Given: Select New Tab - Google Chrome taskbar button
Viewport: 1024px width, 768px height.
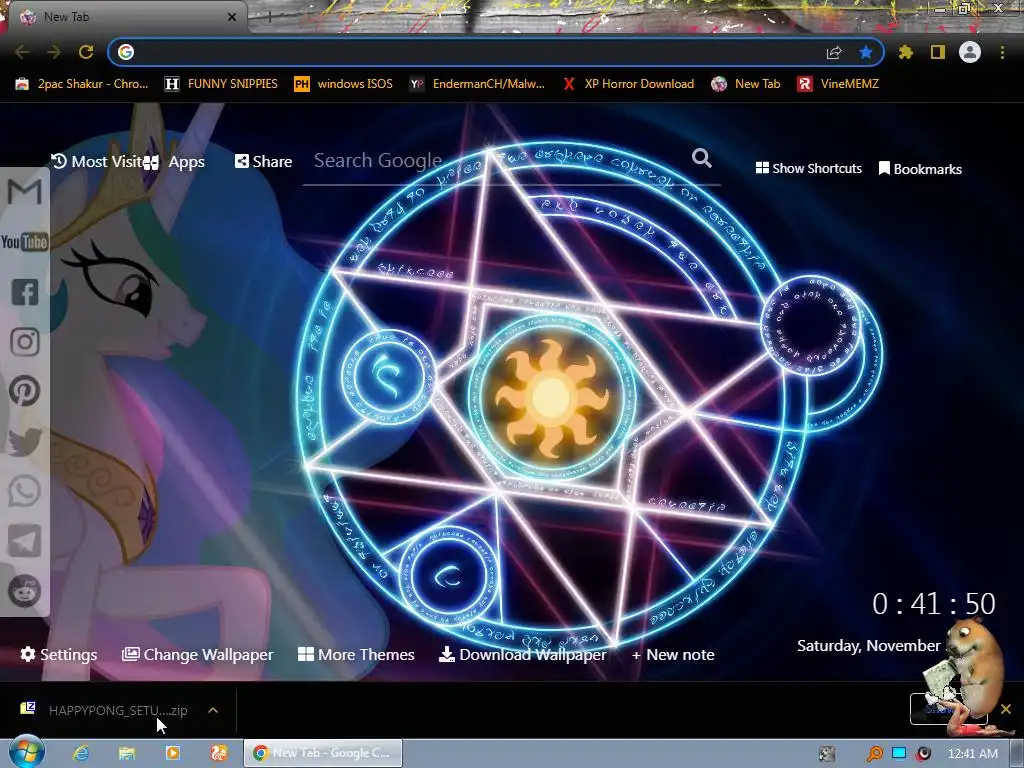Looking at the screenshot, I should 323,753.
